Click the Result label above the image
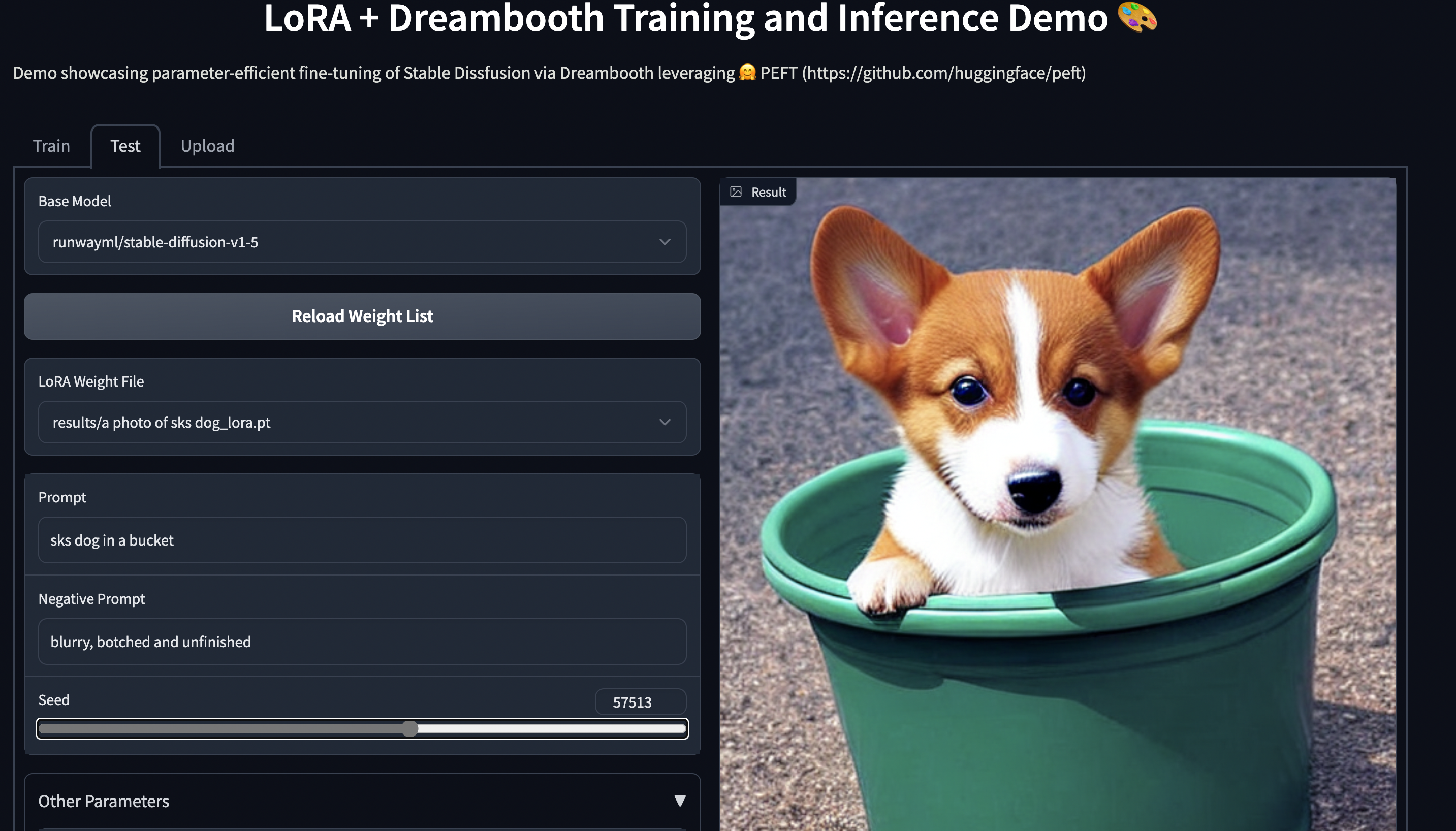 pyautogui.click(x=768, y=192)
